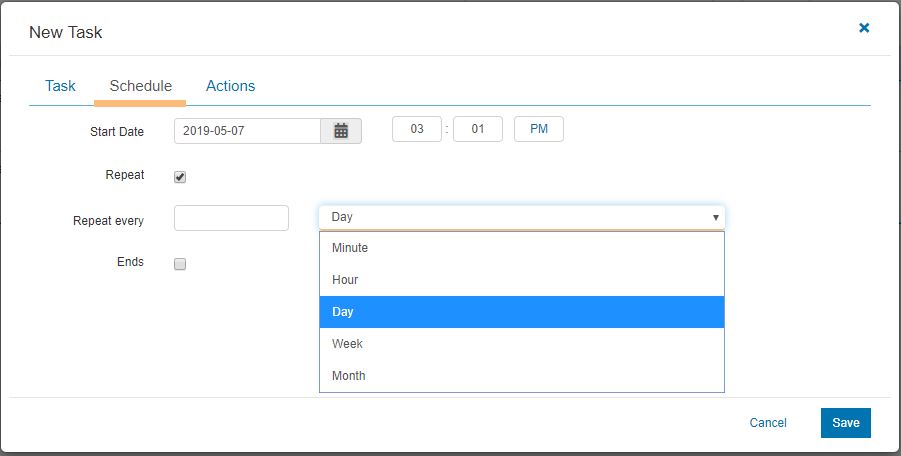Cancel the new task dialog
The image size is (901, 456).
[768, 423]
